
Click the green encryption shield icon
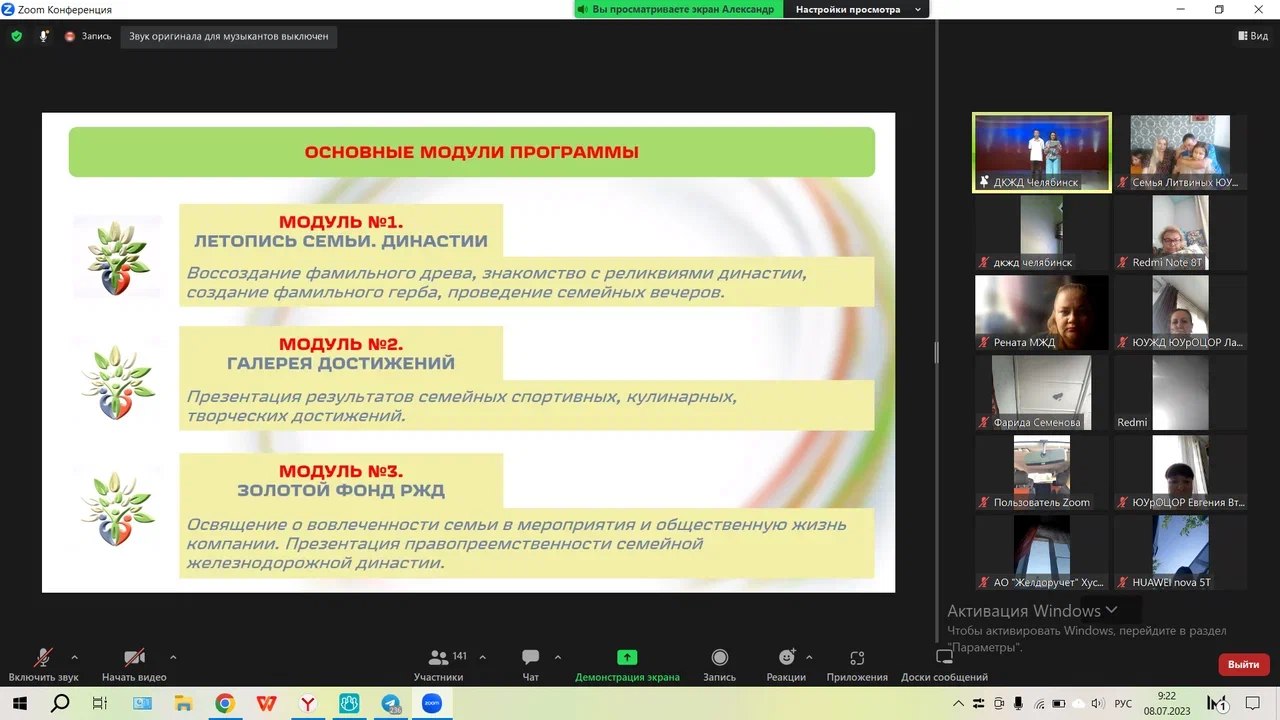[16, 36]
